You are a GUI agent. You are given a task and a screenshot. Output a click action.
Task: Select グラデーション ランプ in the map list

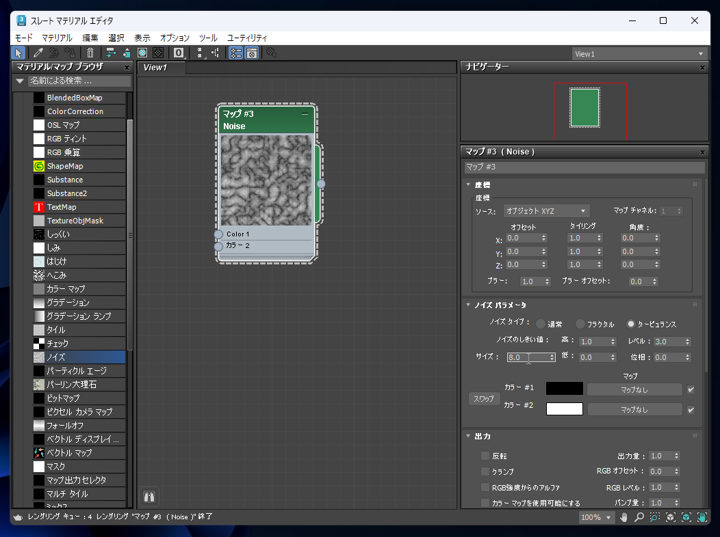point(79,317)
